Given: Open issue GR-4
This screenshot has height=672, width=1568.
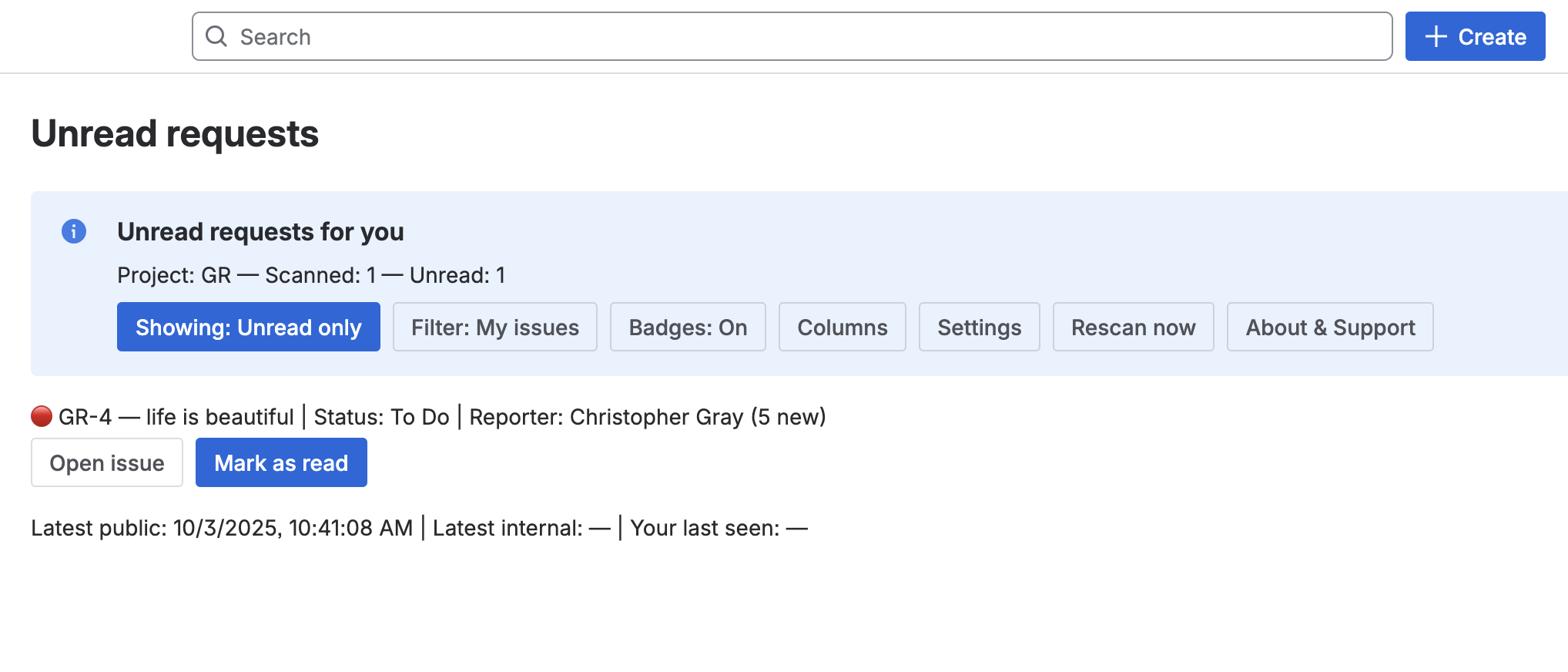Looking at the screenshot, I should pyautogui.click(x=107, y=463).
